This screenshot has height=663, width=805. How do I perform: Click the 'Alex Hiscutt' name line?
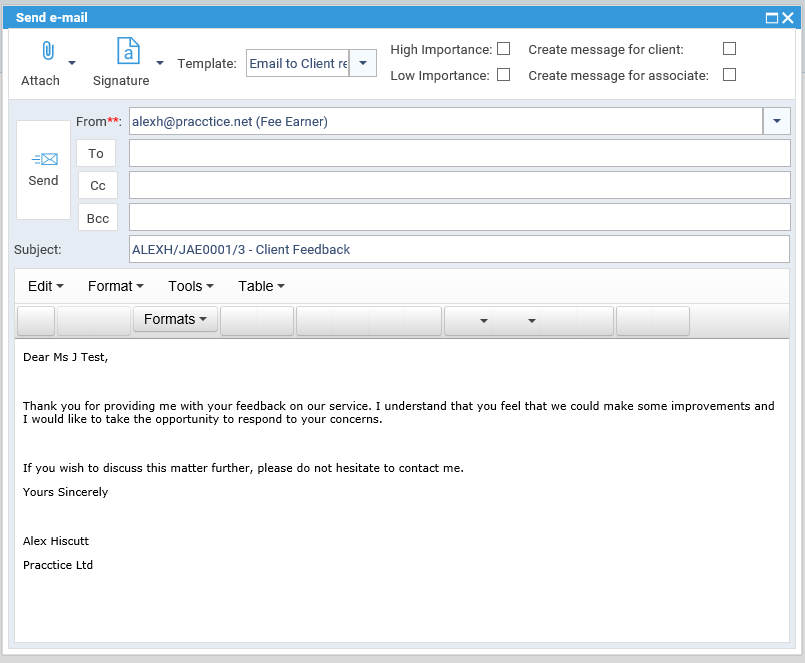pyautogui.click(x=55, y=541)
